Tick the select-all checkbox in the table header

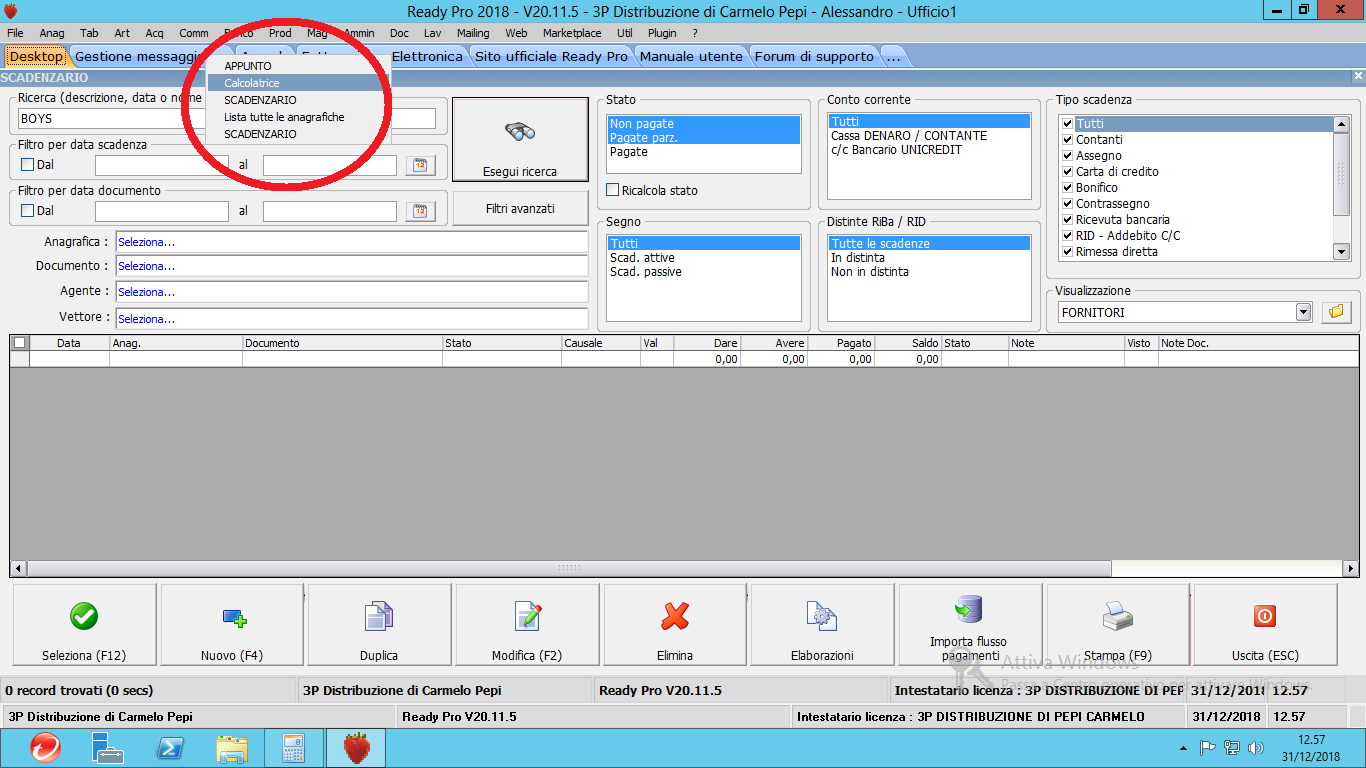point(19,342)
